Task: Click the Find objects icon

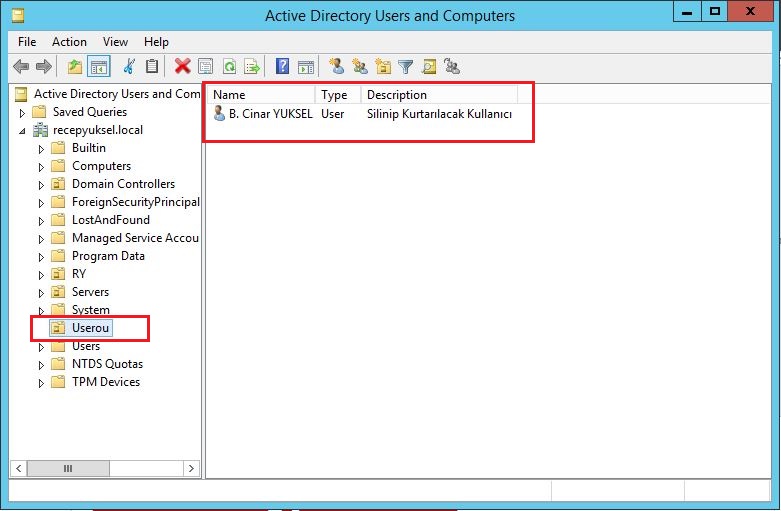Action: coord(428,66)
